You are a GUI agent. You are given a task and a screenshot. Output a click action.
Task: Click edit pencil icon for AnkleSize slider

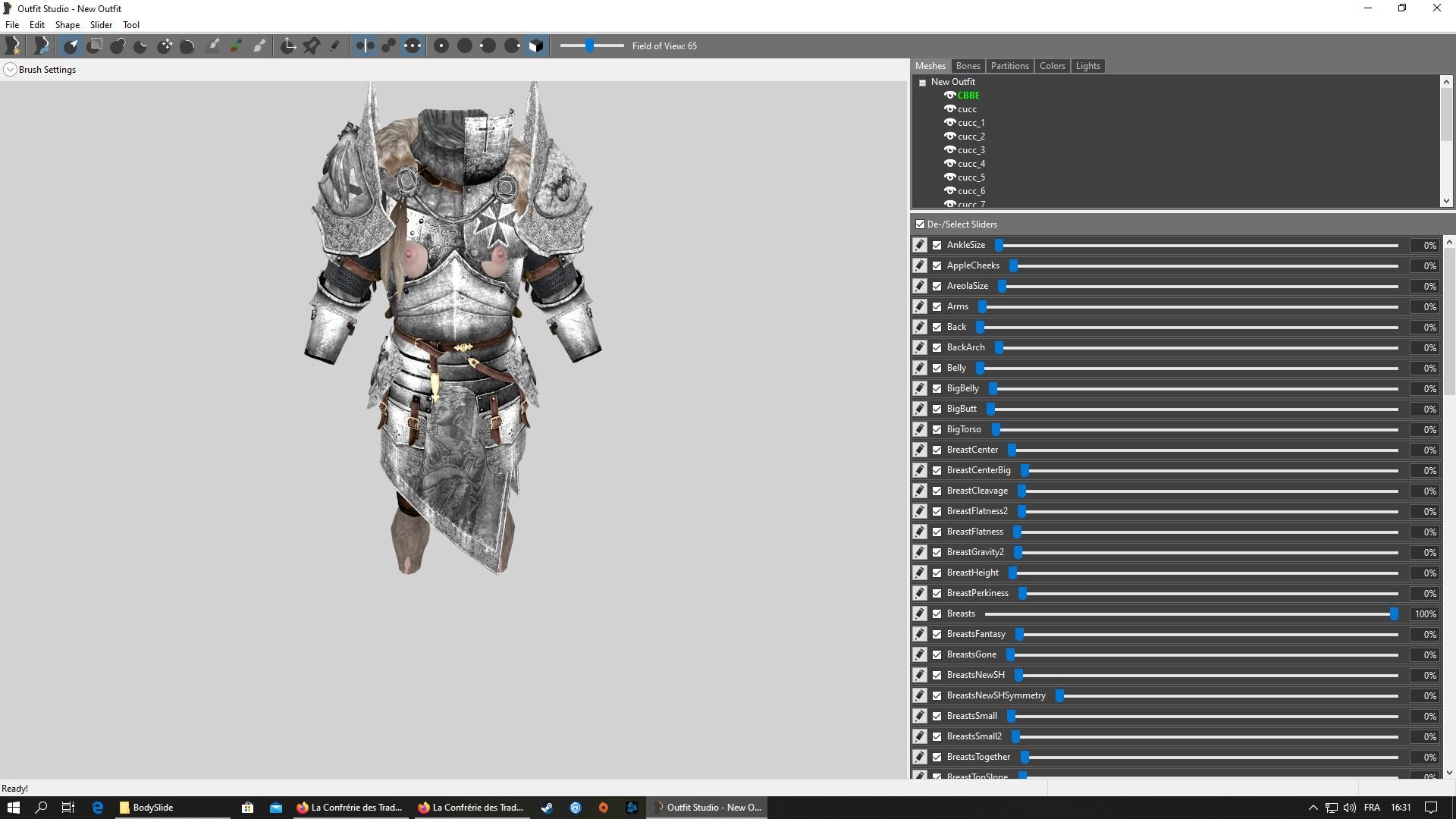point(920,245)
